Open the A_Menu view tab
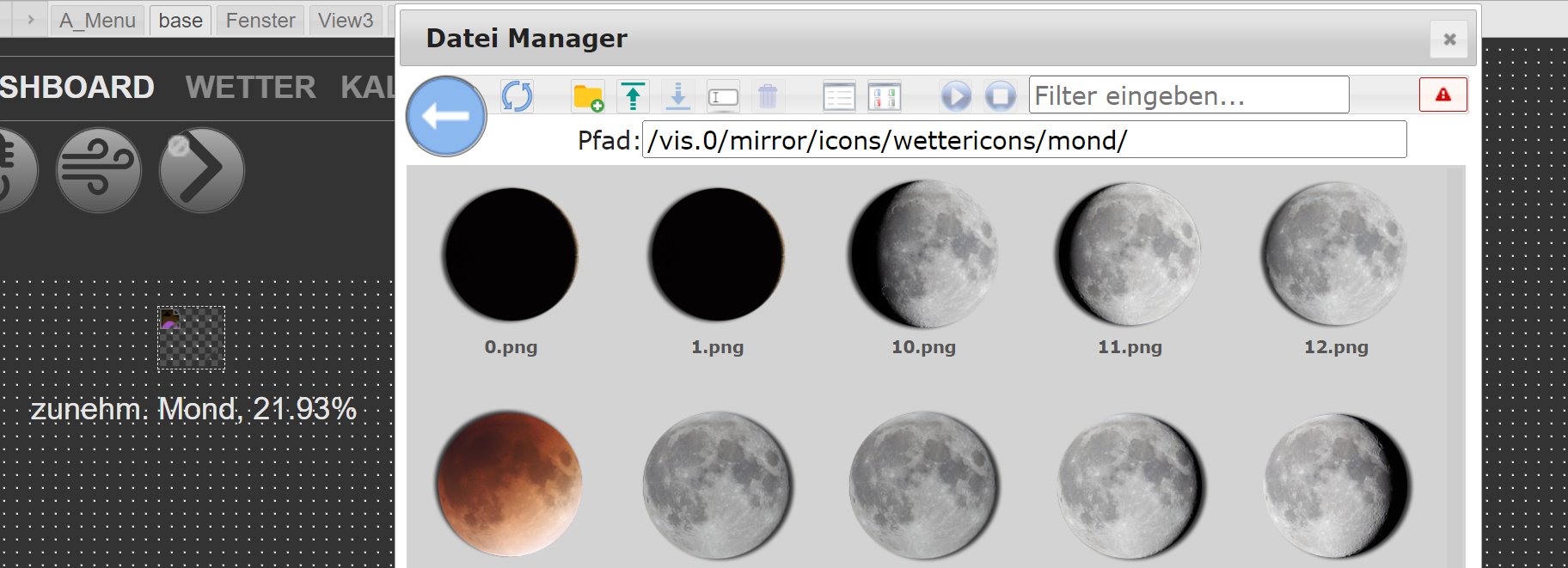 97,21
